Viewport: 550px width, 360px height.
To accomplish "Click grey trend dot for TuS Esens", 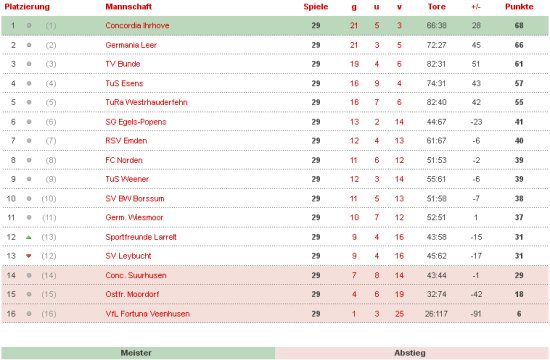I will pos(29,83).
